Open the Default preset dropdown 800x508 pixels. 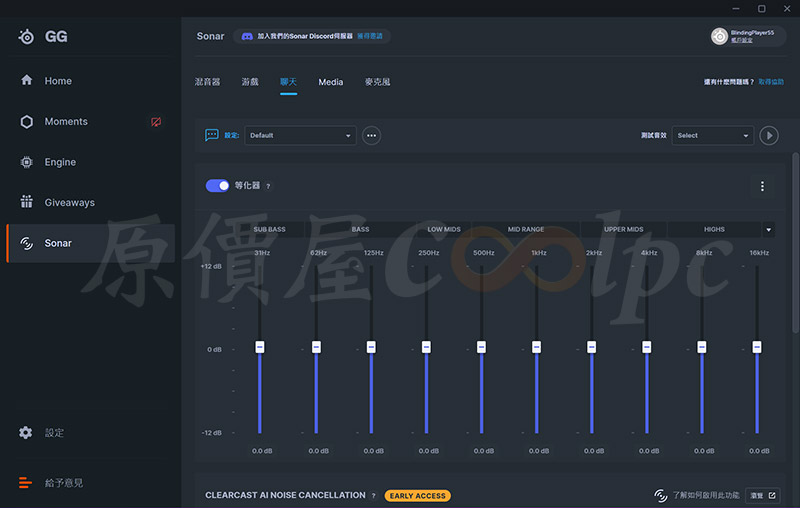(300, 135)
